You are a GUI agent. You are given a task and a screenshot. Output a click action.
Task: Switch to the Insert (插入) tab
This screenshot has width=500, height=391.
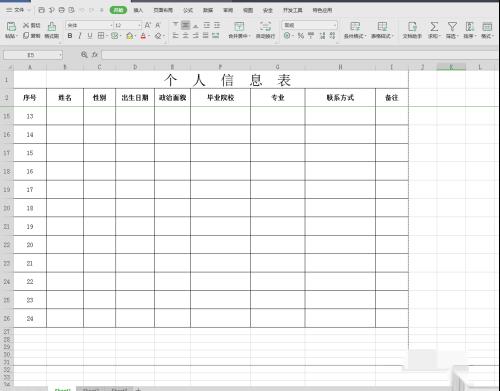click(138, 10)
